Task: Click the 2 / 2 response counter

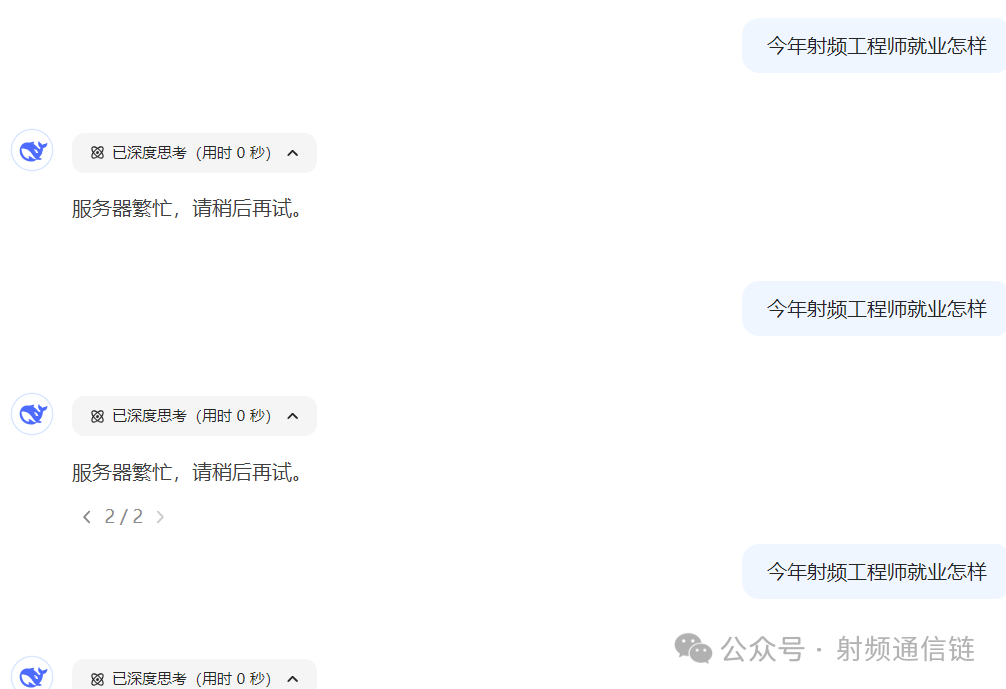Action: [124, 516]
